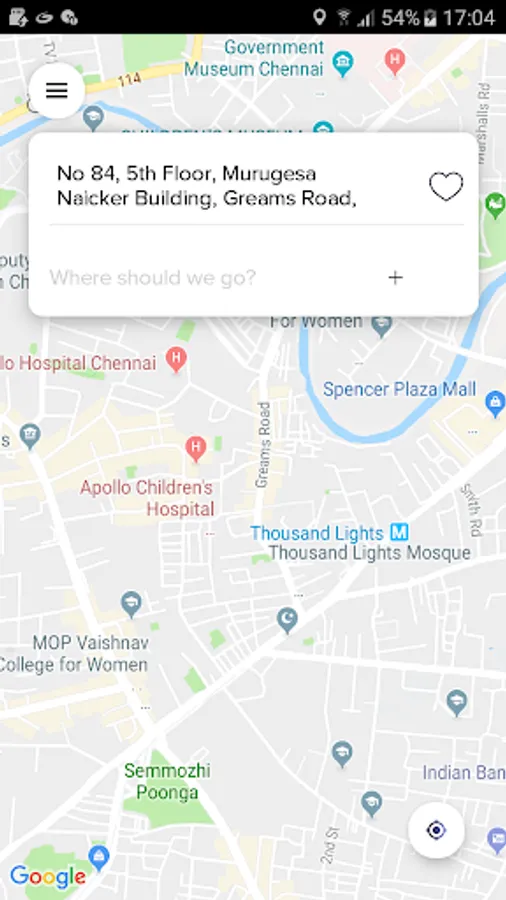Tap the location status bar icon
The width and height of the screenshot is (506, 900).
pyautogui.click(x=320, y=17)
